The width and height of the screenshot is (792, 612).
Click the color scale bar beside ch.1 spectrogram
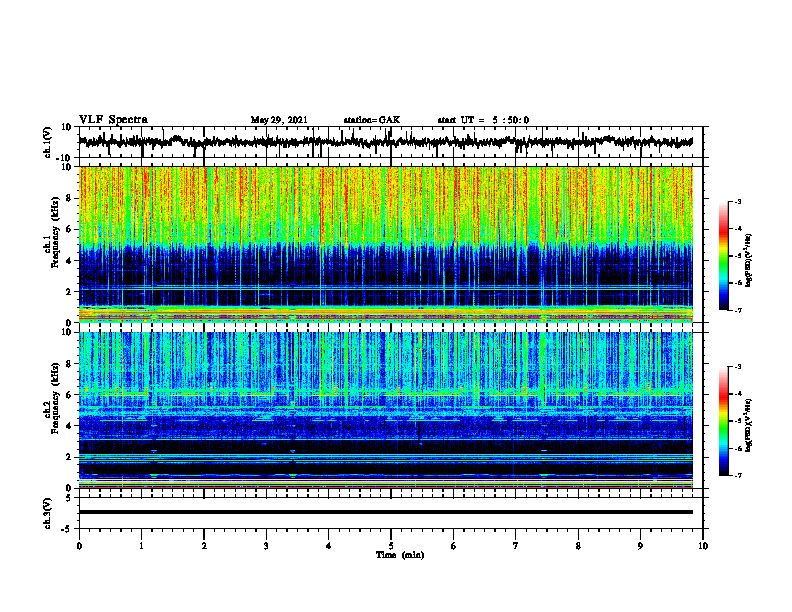724,256
